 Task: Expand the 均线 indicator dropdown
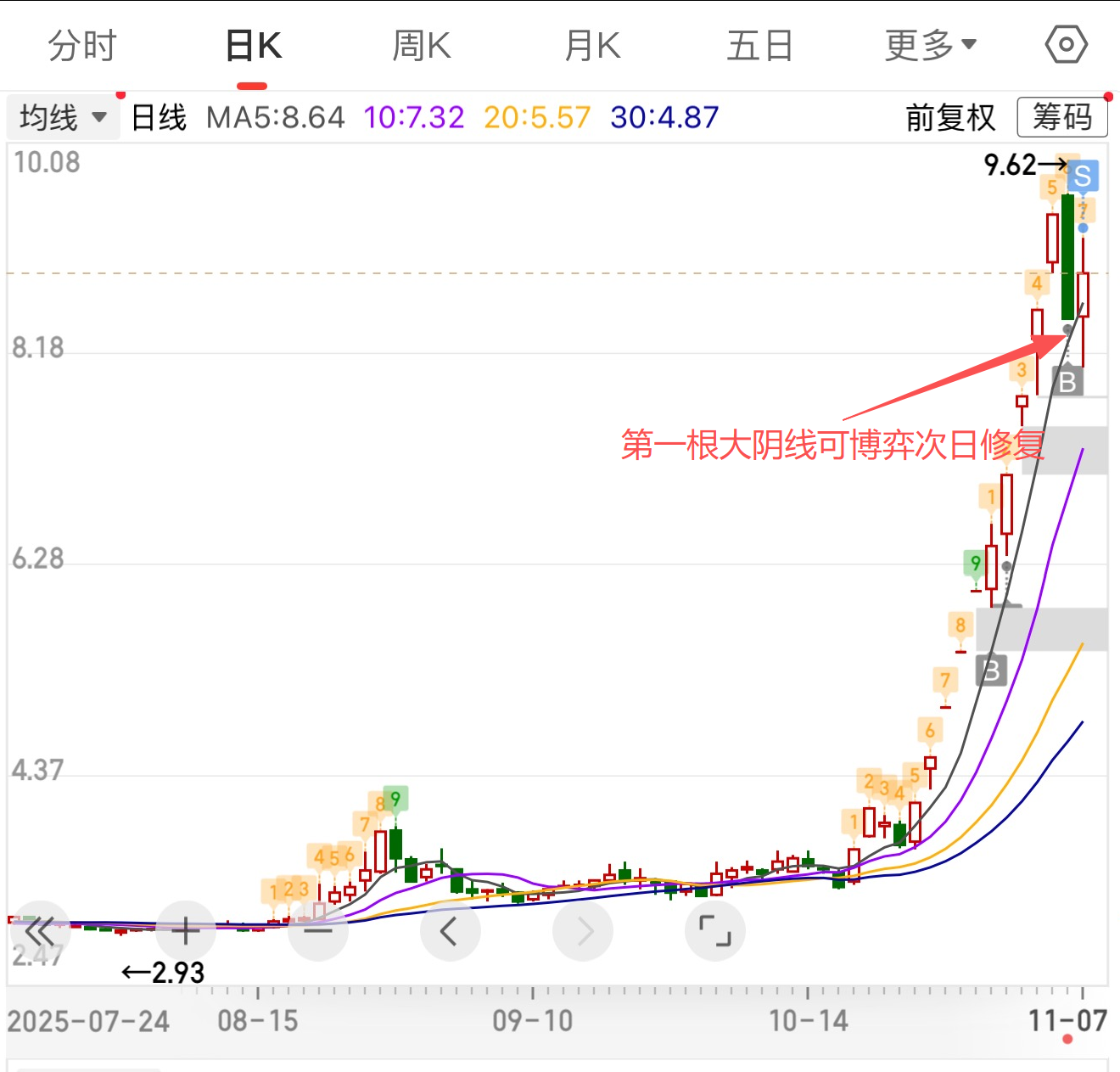63,117
